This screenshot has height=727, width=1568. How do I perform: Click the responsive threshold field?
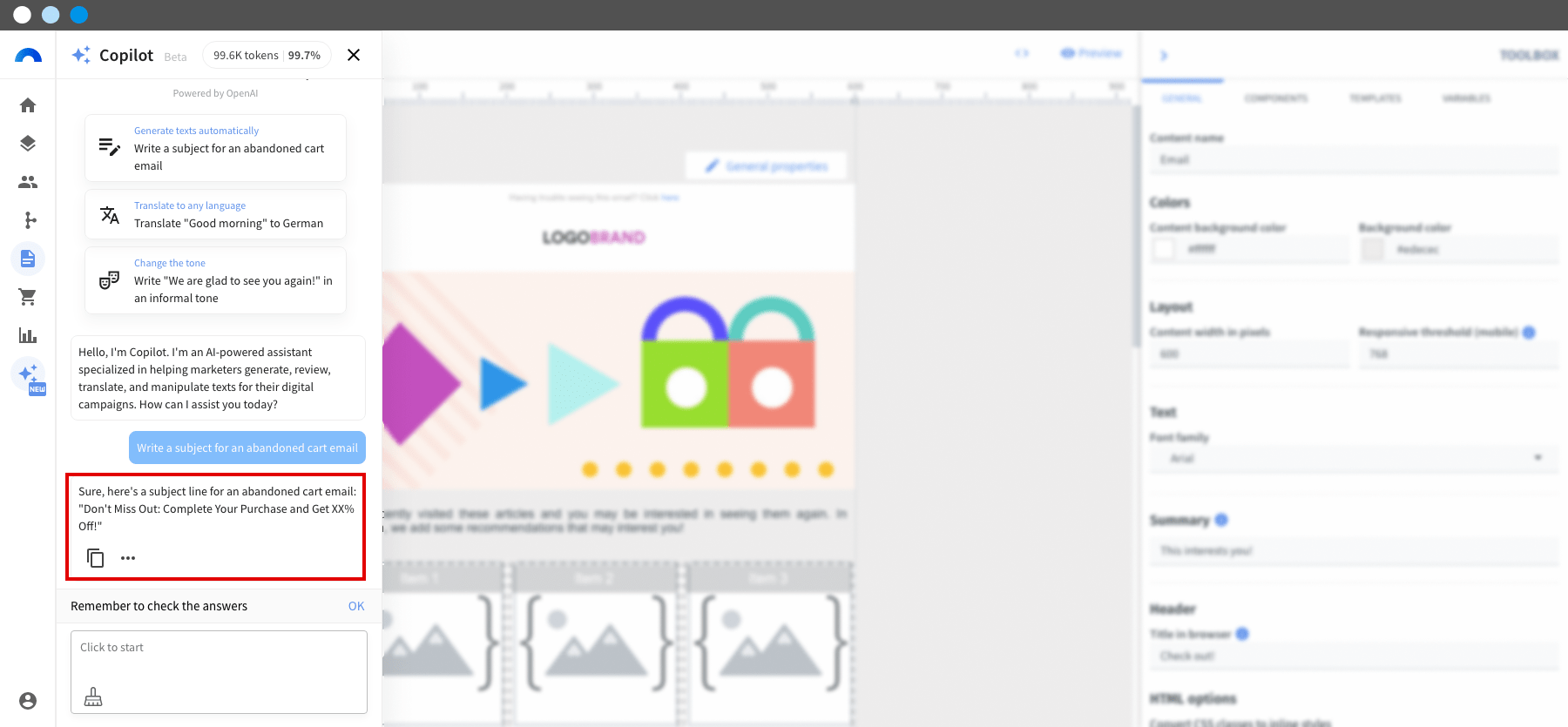pyautogui.click(x=1459, y=354)
